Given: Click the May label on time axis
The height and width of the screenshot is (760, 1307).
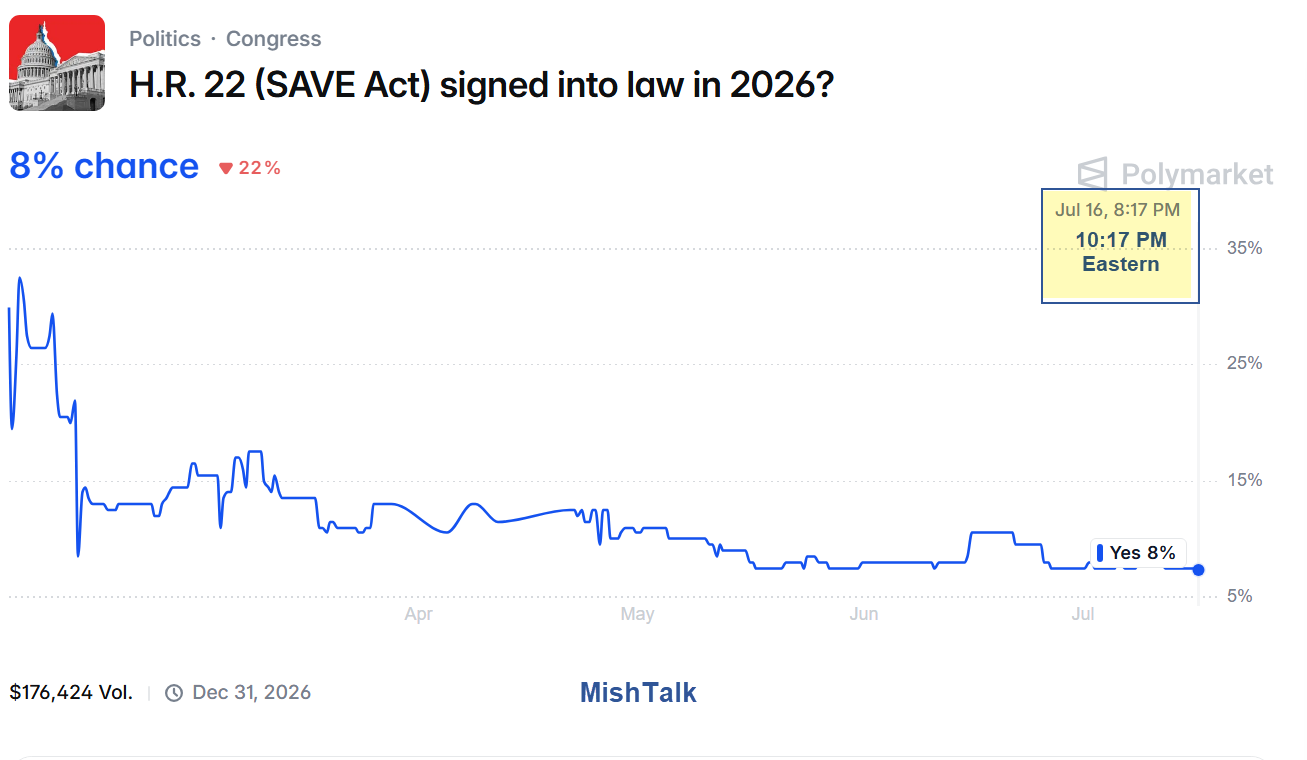Looking at the screenshot, I should (637, 614).
